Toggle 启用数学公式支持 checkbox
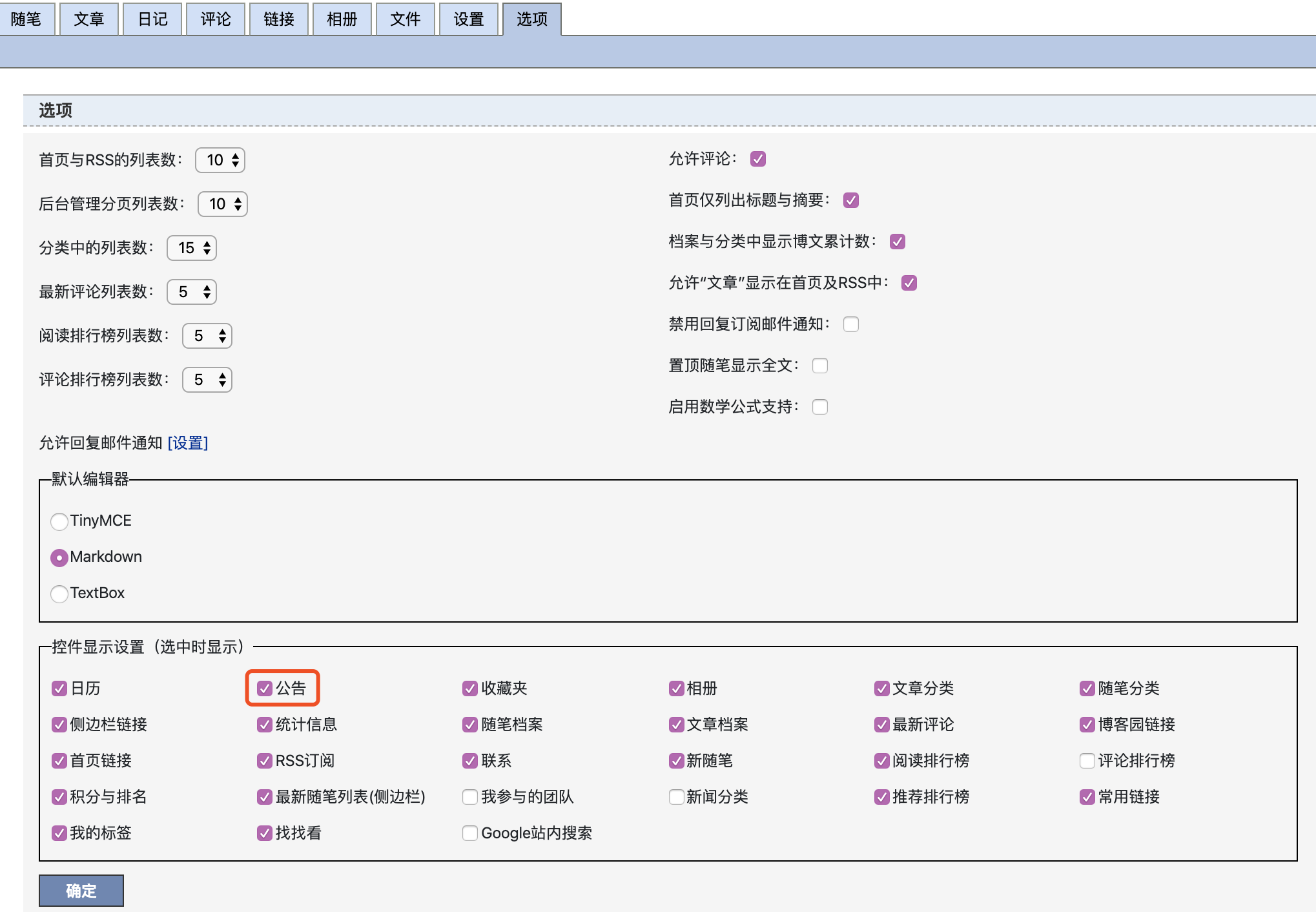The height and width of the screenshot is (921, 1316). click(820, 407)
